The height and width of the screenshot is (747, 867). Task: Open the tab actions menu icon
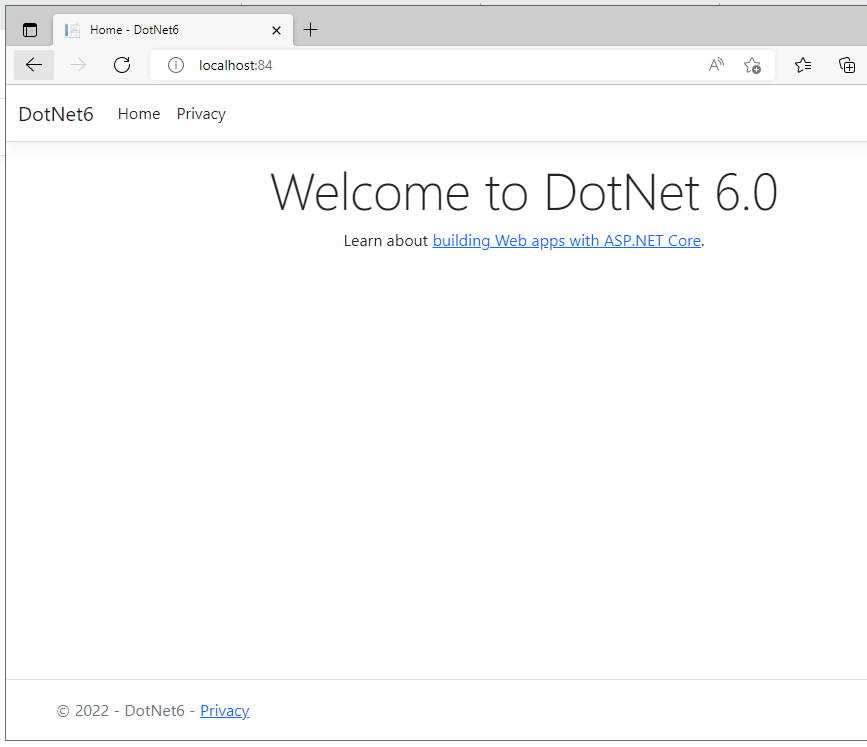[x=30, y=30]
